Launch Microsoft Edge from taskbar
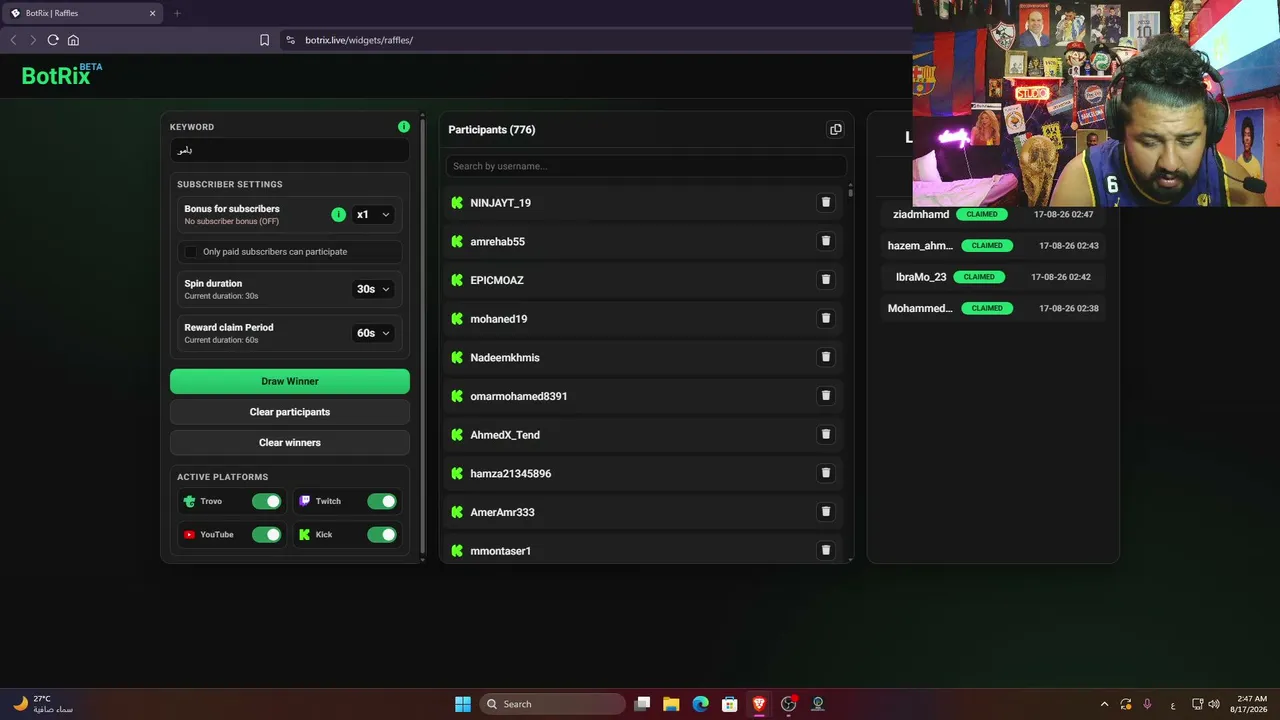1280x720 pixels. (700, 704)
